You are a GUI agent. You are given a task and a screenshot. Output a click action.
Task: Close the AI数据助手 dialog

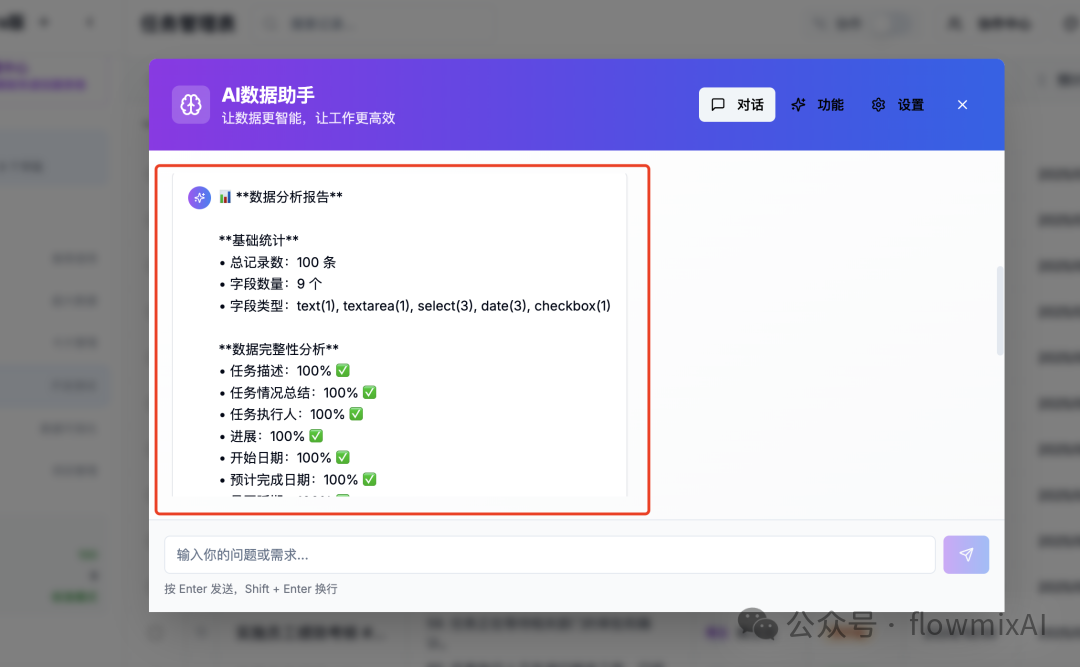[x=962, y=105]
